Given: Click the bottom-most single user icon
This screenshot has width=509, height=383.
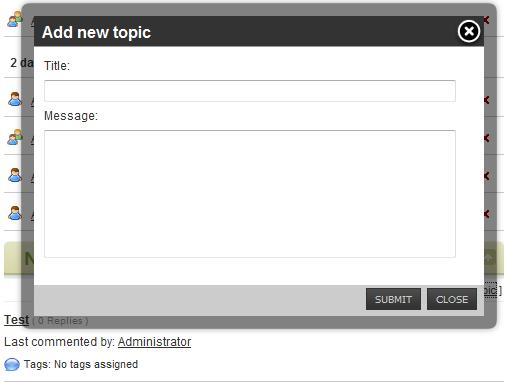Looking at the screenshot, I should (x=15, y=213).
